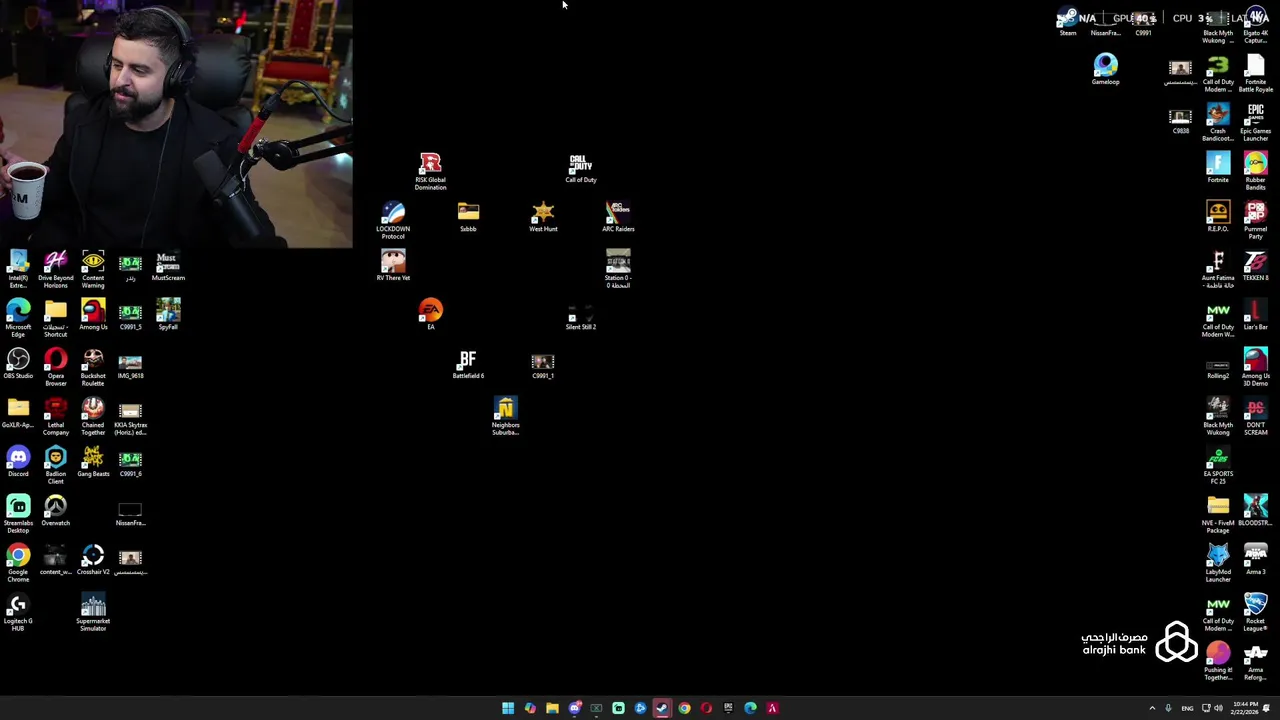Open the Lethal Company shortcut

(56, 417)
